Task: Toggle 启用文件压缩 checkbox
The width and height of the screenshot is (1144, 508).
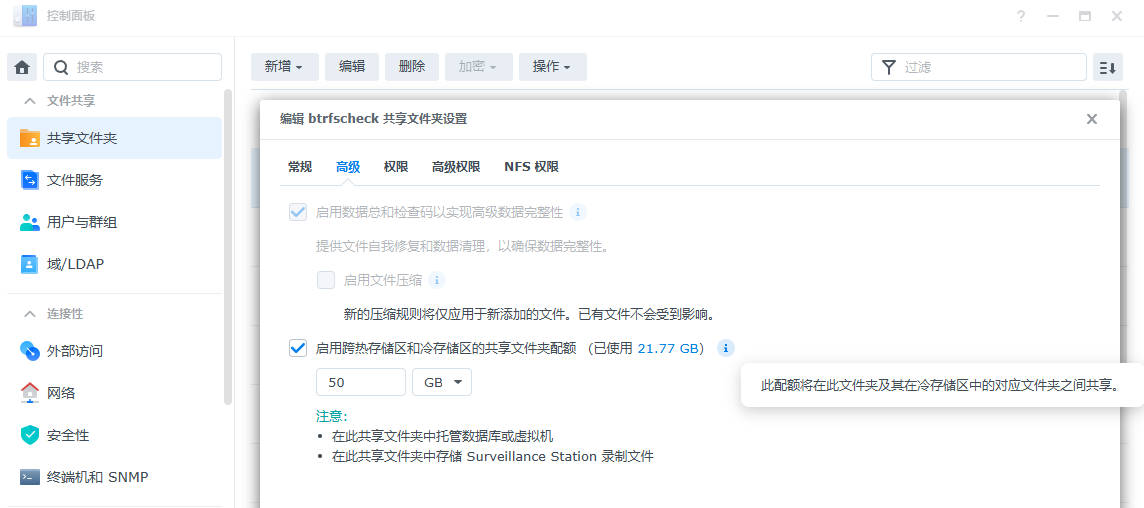Action: (x=326, y=280)
